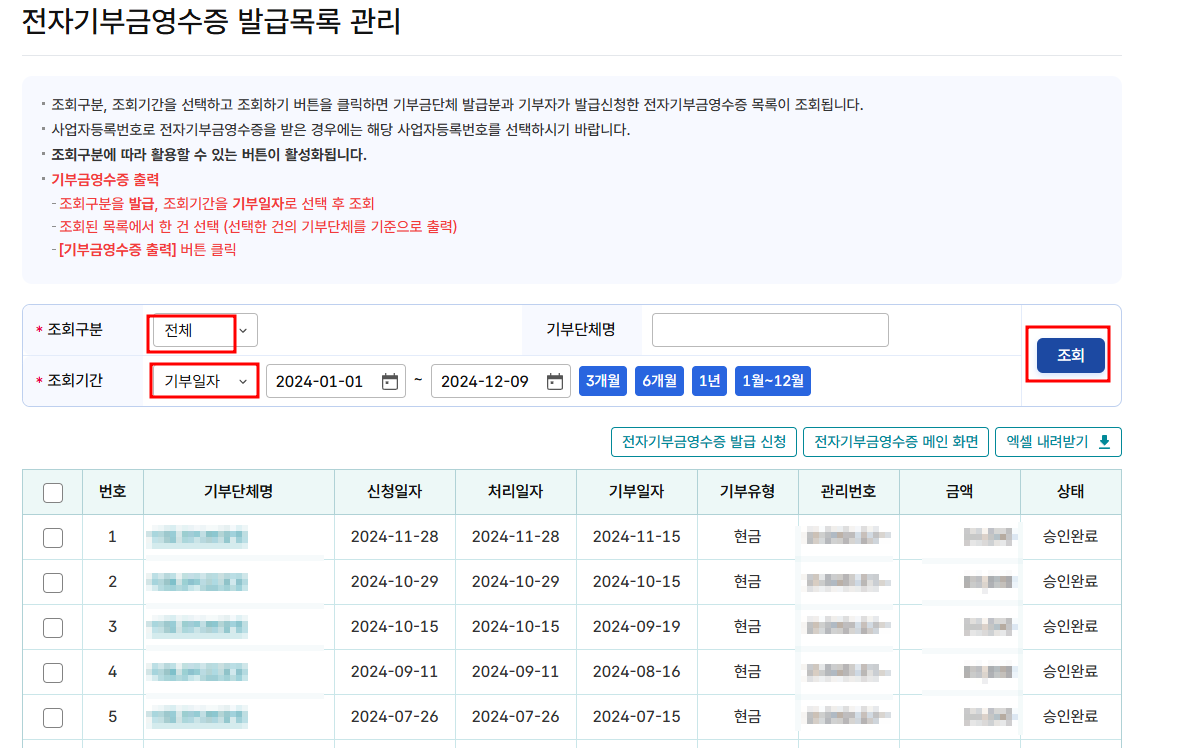Click 기부일자 cell 2024-10-15 in row 2
The height and width of the screenshot is (748, 1184).
(x=637, y=582)
